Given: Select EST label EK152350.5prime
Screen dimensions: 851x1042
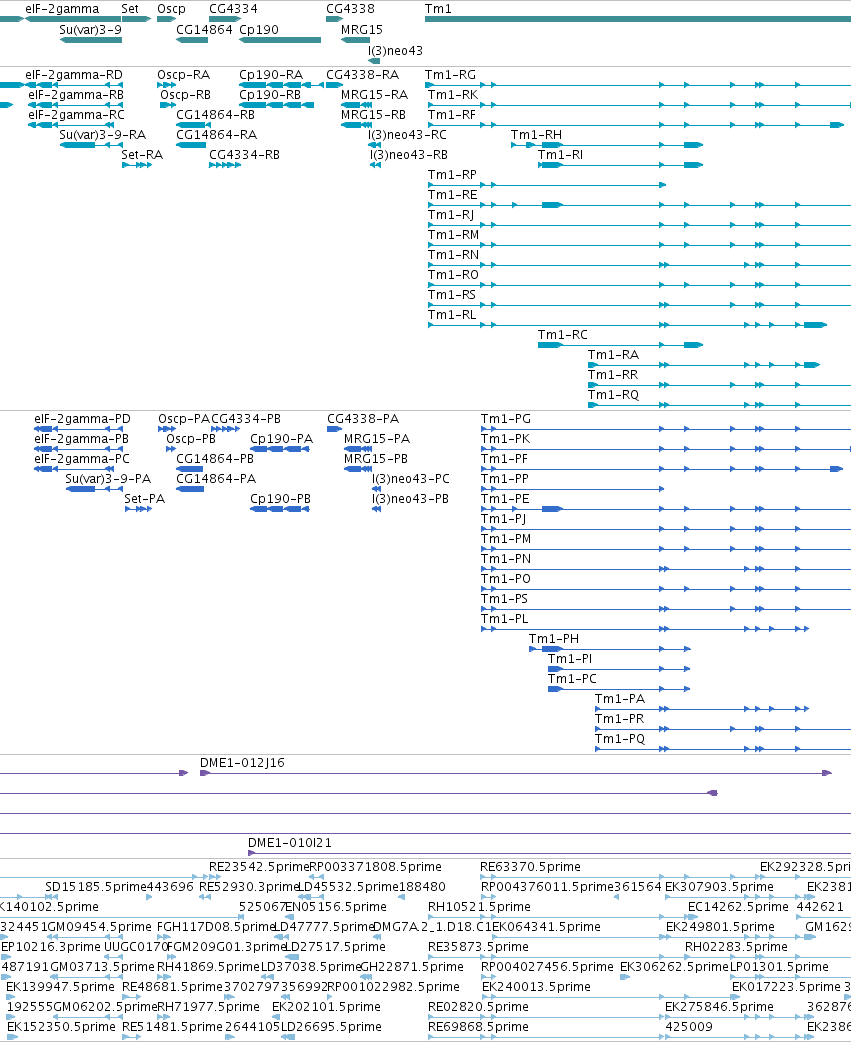Looking at the screenshot, I should 60,1026.
